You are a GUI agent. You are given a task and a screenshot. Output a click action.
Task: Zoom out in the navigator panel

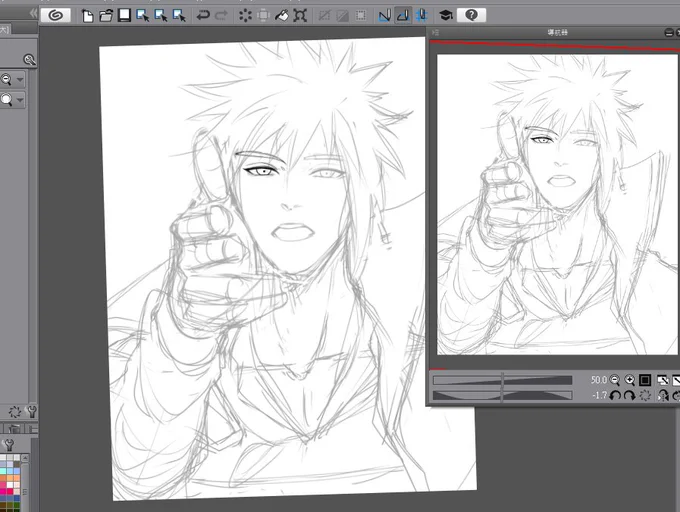click(615, 380)
